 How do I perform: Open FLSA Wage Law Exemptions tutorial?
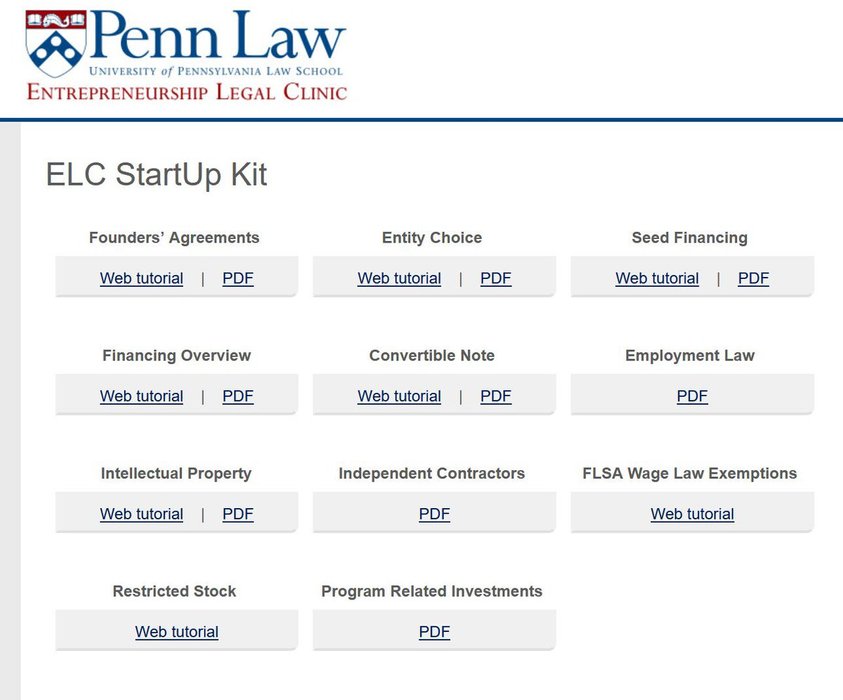[x=692, y=514]
